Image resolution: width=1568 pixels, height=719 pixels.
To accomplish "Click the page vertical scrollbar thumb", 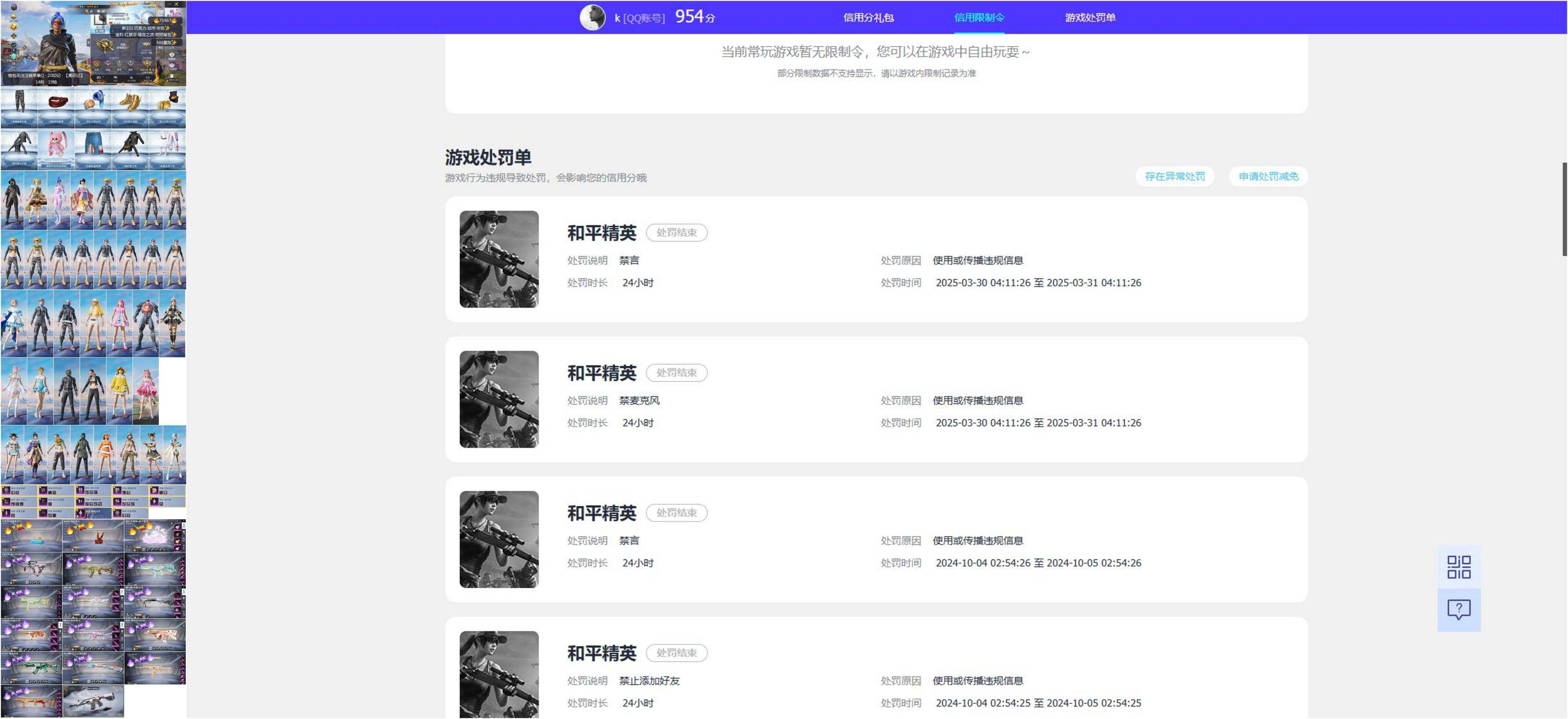I will point(1564,209).
